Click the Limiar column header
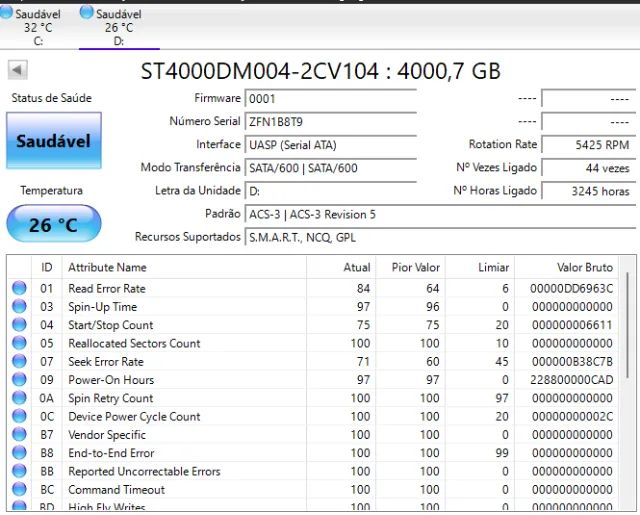This screenshot has width=640, height=515. point(480,267)
